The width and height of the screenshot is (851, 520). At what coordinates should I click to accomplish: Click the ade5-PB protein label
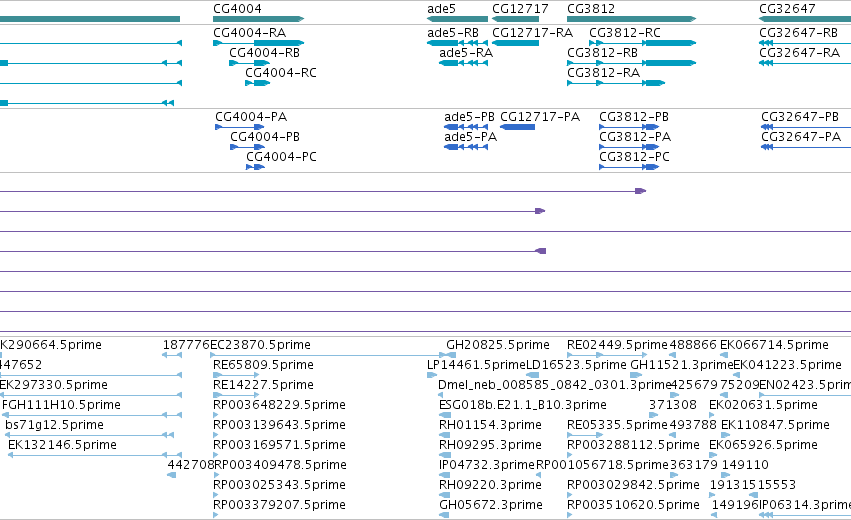tap(469, 117)
